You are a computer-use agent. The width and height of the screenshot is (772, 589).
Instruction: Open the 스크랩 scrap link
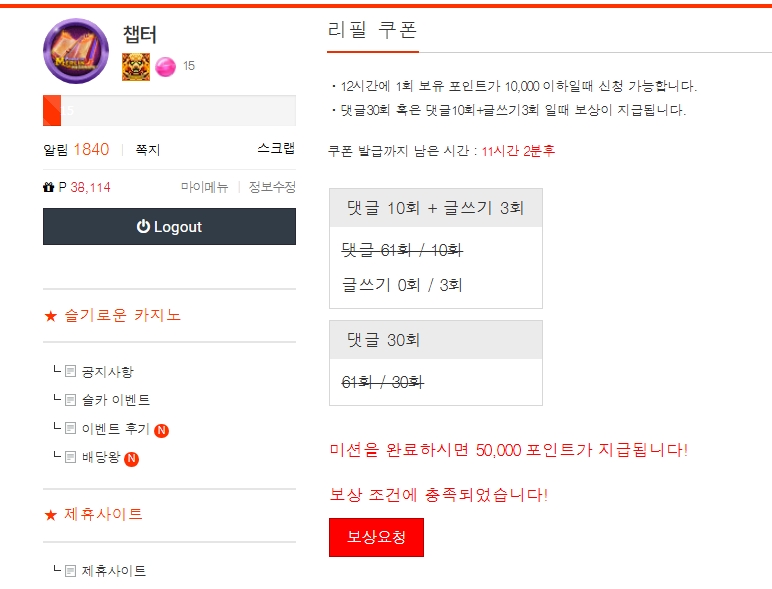pyautogui.click(x=276, y=148)
